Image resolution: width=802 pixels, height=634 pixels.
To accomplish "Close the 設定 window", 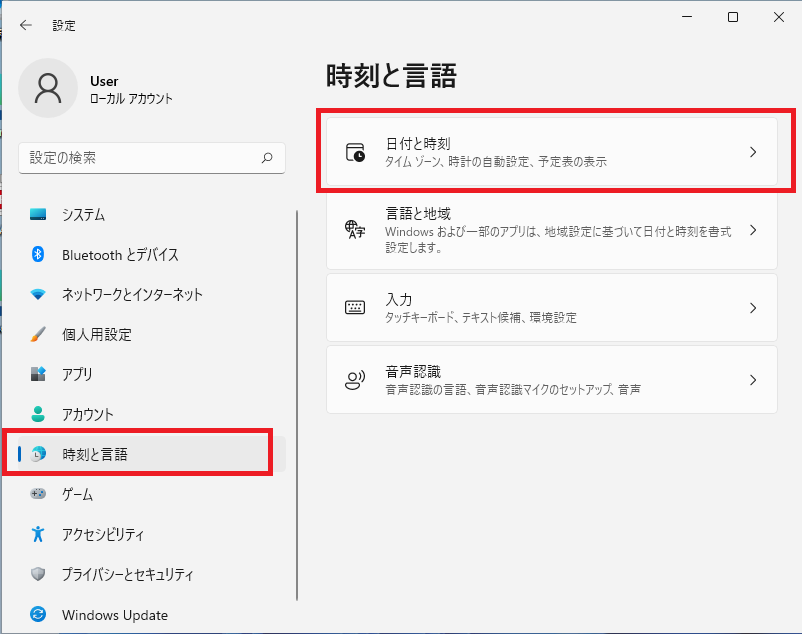I will pos(778,17).
